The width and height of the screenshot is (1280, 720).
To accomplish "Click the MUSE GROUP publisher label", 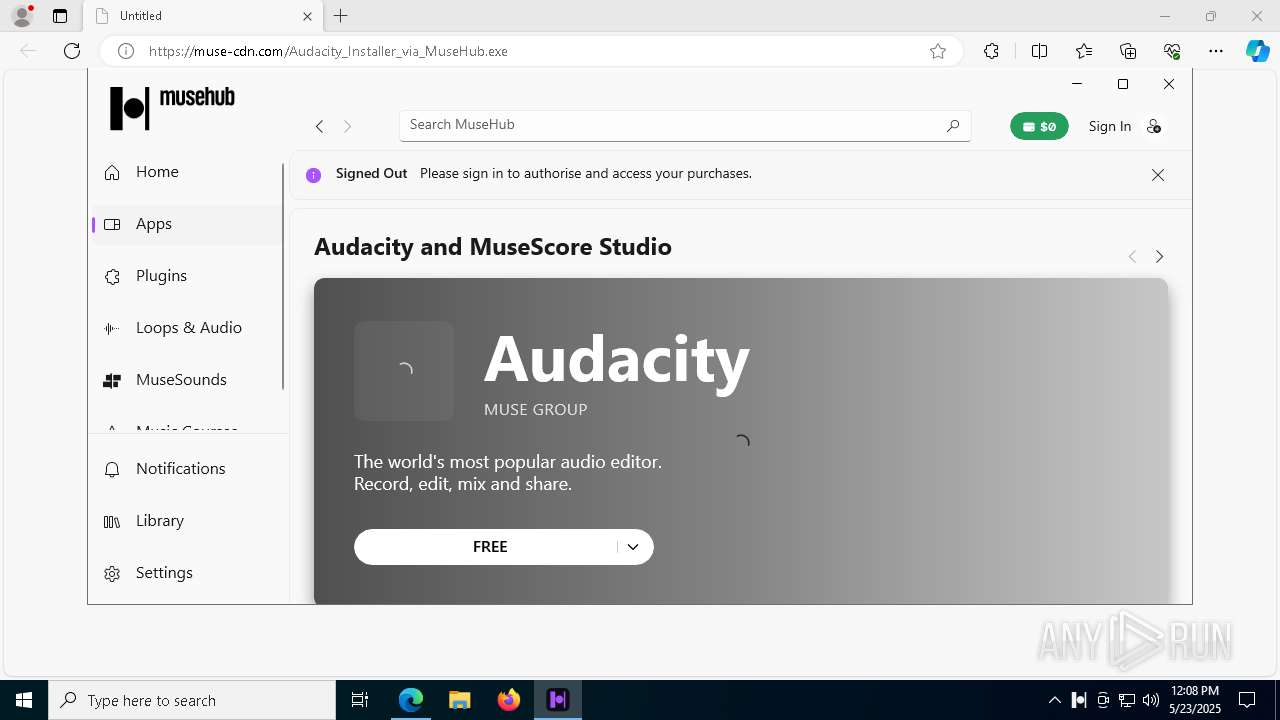I will (x=535, y=410).
